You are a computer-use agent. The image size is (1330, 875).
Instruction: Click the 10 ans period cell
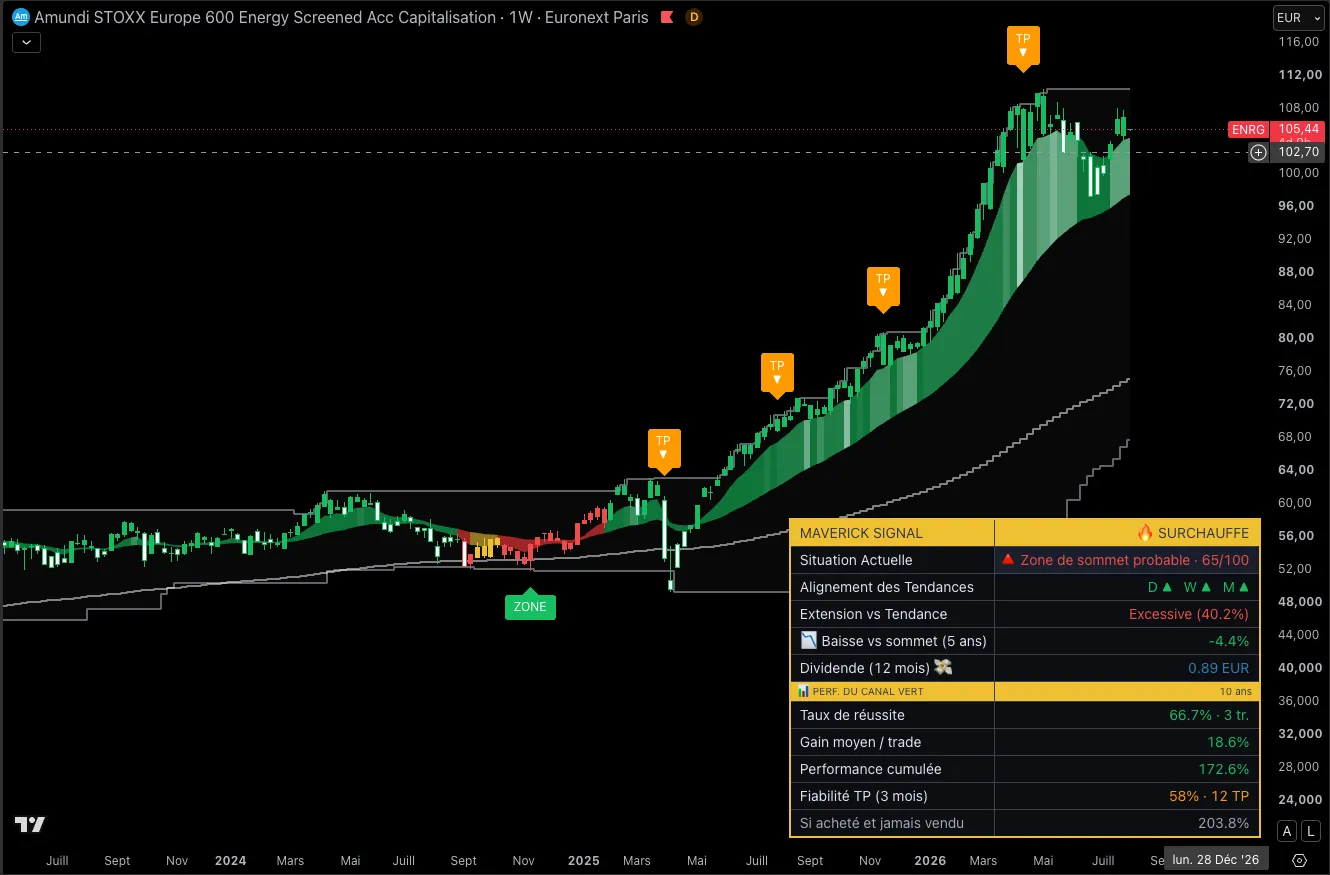(x=1235, y=691)
